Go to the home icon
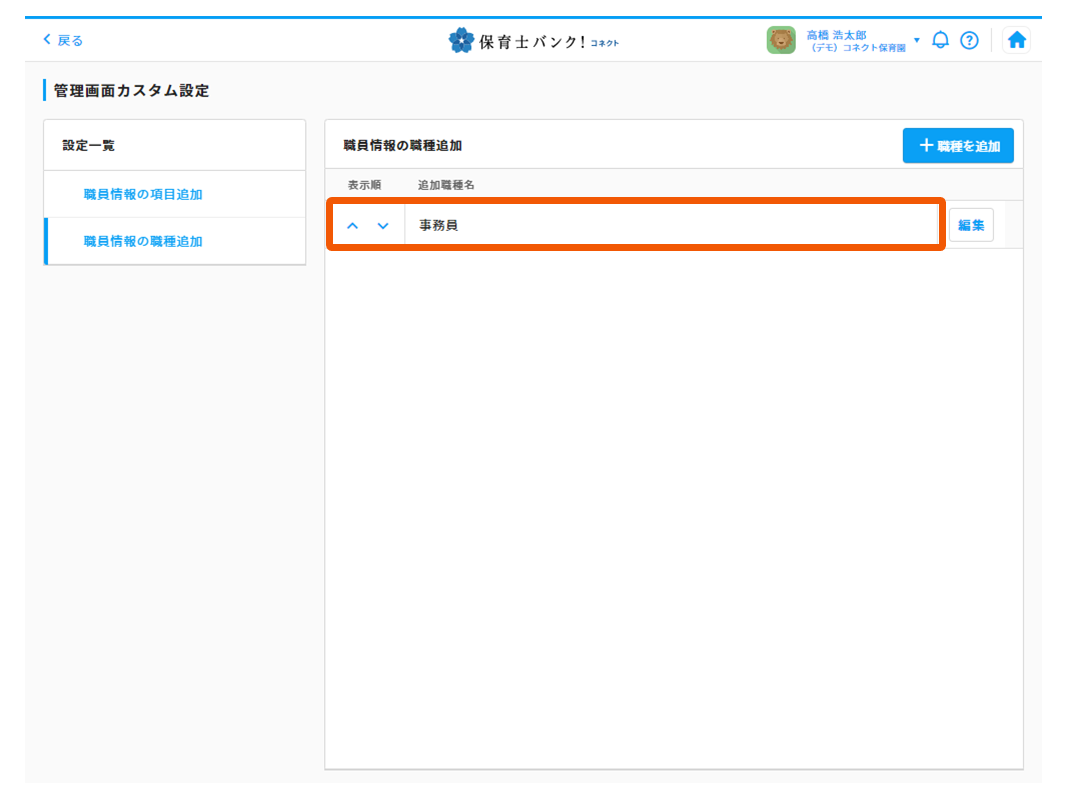Viewport: 1067px width, 800px height. click(1016, 39)
